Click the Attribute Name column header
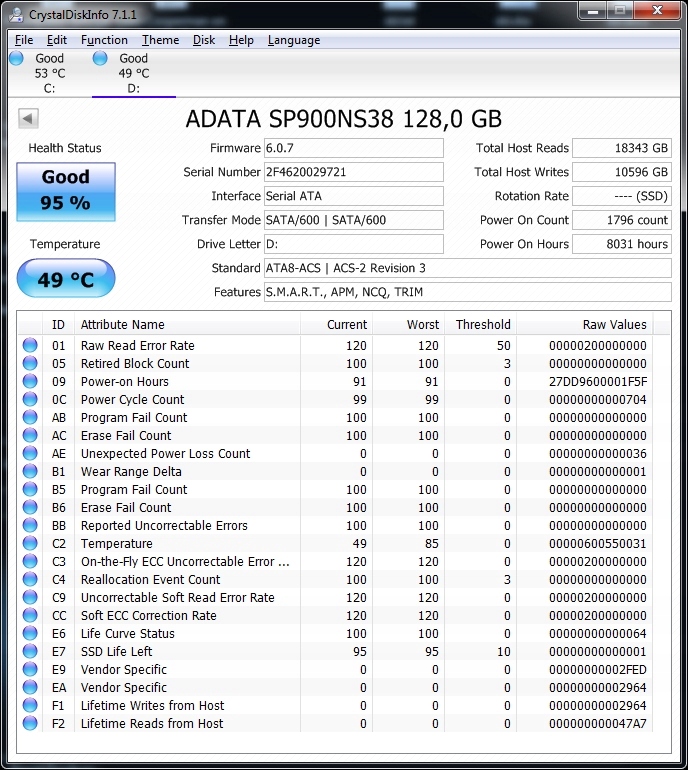The width and height of the screenshot is (688, 770). [x=187, y=325]
